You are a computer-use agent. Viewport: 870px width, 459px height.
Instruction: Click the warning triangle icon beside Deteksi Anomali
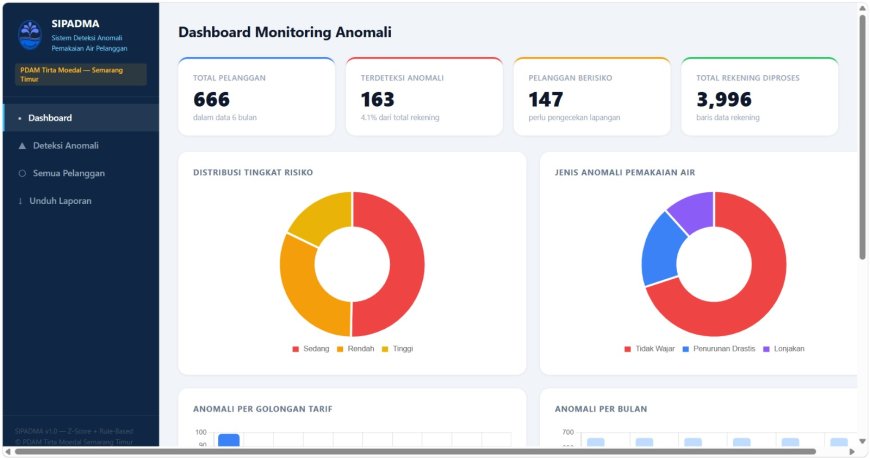point(22,145)
